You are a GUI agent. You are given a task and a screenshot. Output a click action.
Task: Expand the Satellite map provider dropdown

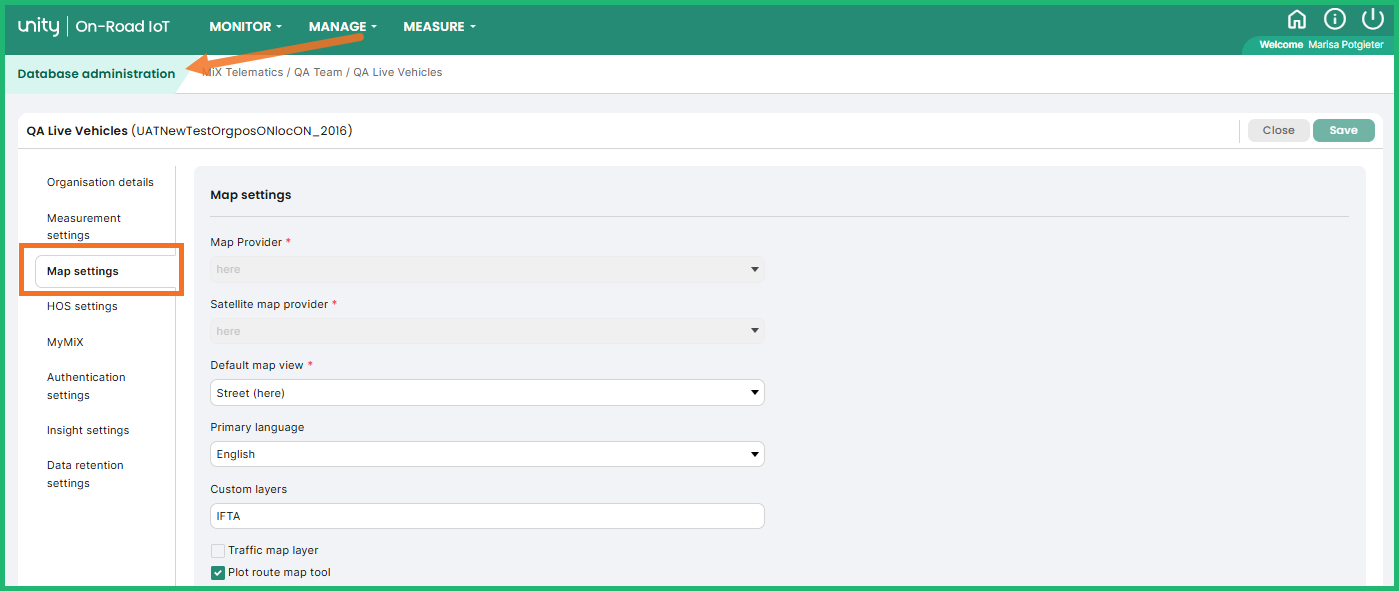[487, 331]
